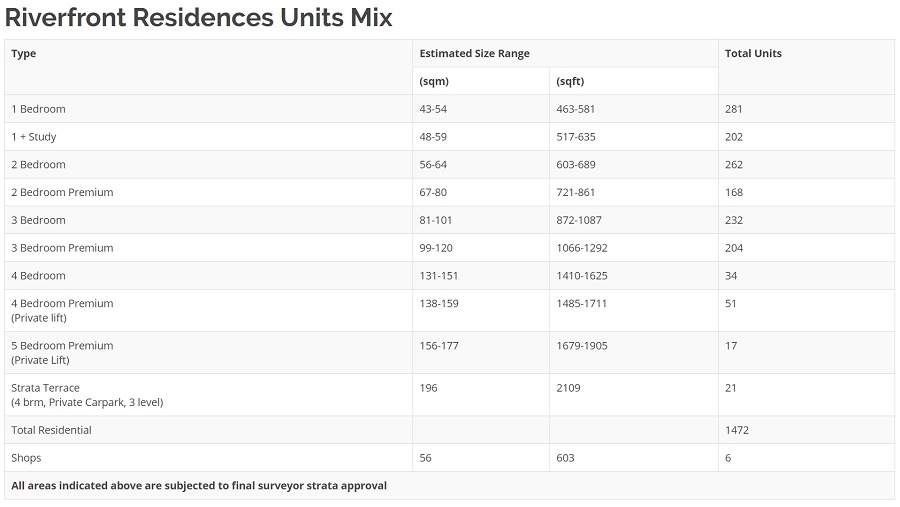
Task: Click the Estimated Size Range header
Action: [x=474, y=54]
